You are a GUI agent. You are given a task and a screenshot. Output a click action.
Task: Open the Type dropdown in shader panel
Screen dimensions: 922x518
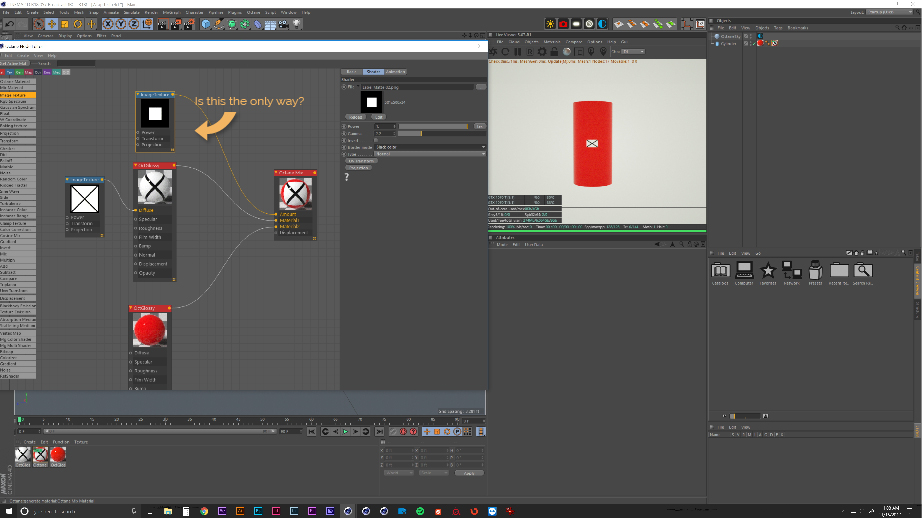430,154
